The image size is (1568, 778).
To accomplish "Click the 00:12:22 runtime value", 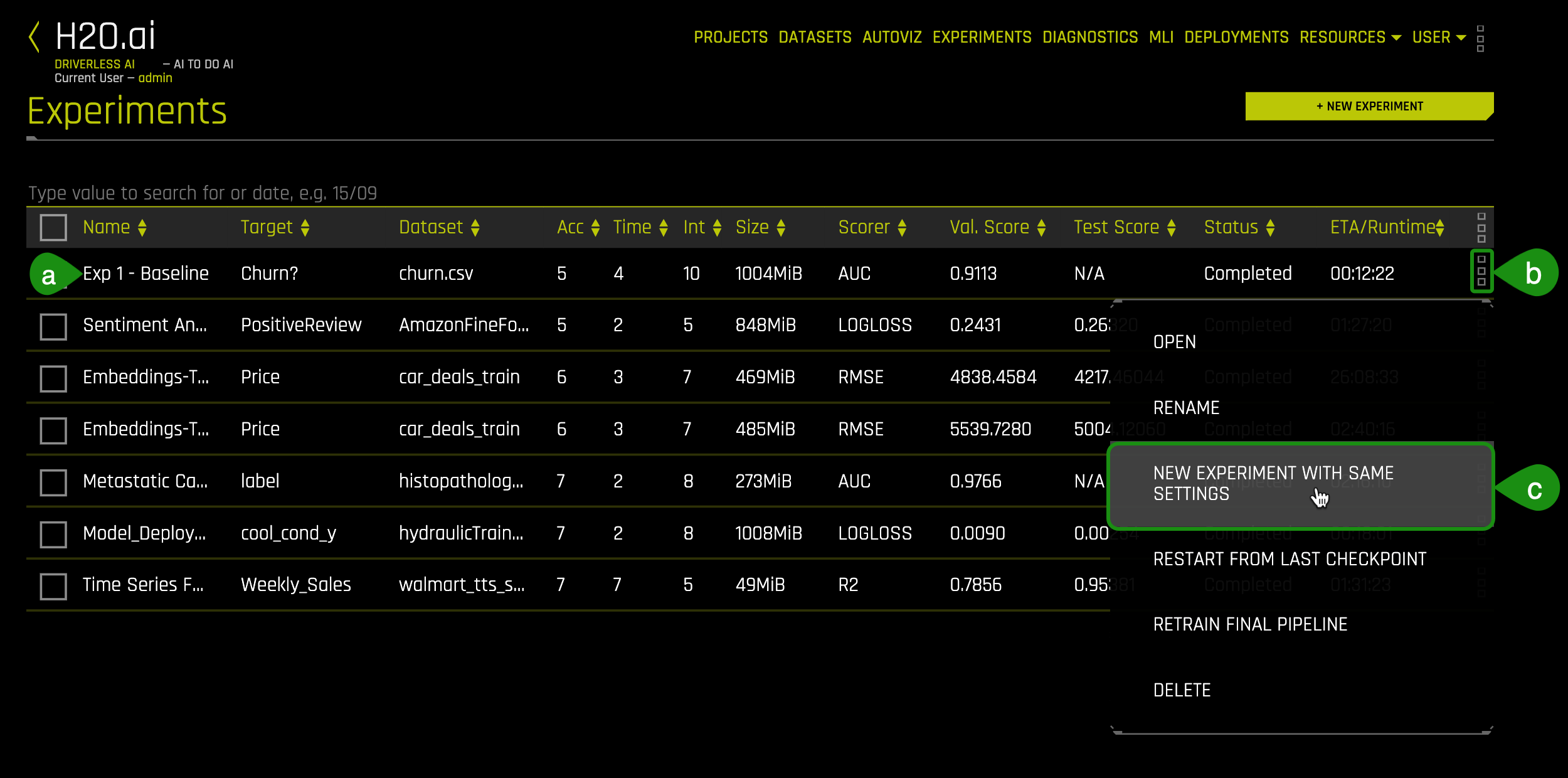I will click(x=1362, y=274).
